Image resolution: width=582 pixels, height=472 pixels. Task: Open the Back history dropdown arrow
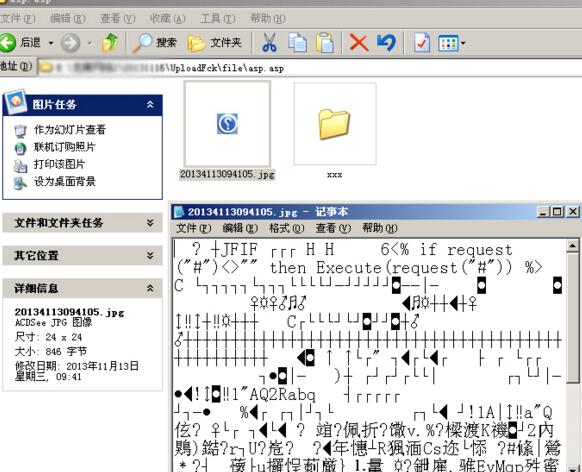tap(51, 43)
